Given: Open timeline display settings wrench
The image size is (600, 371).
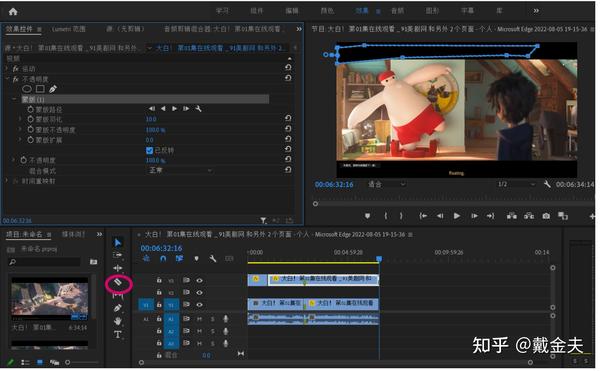Looking at the screenshot, I should click(x=213, y=259).
